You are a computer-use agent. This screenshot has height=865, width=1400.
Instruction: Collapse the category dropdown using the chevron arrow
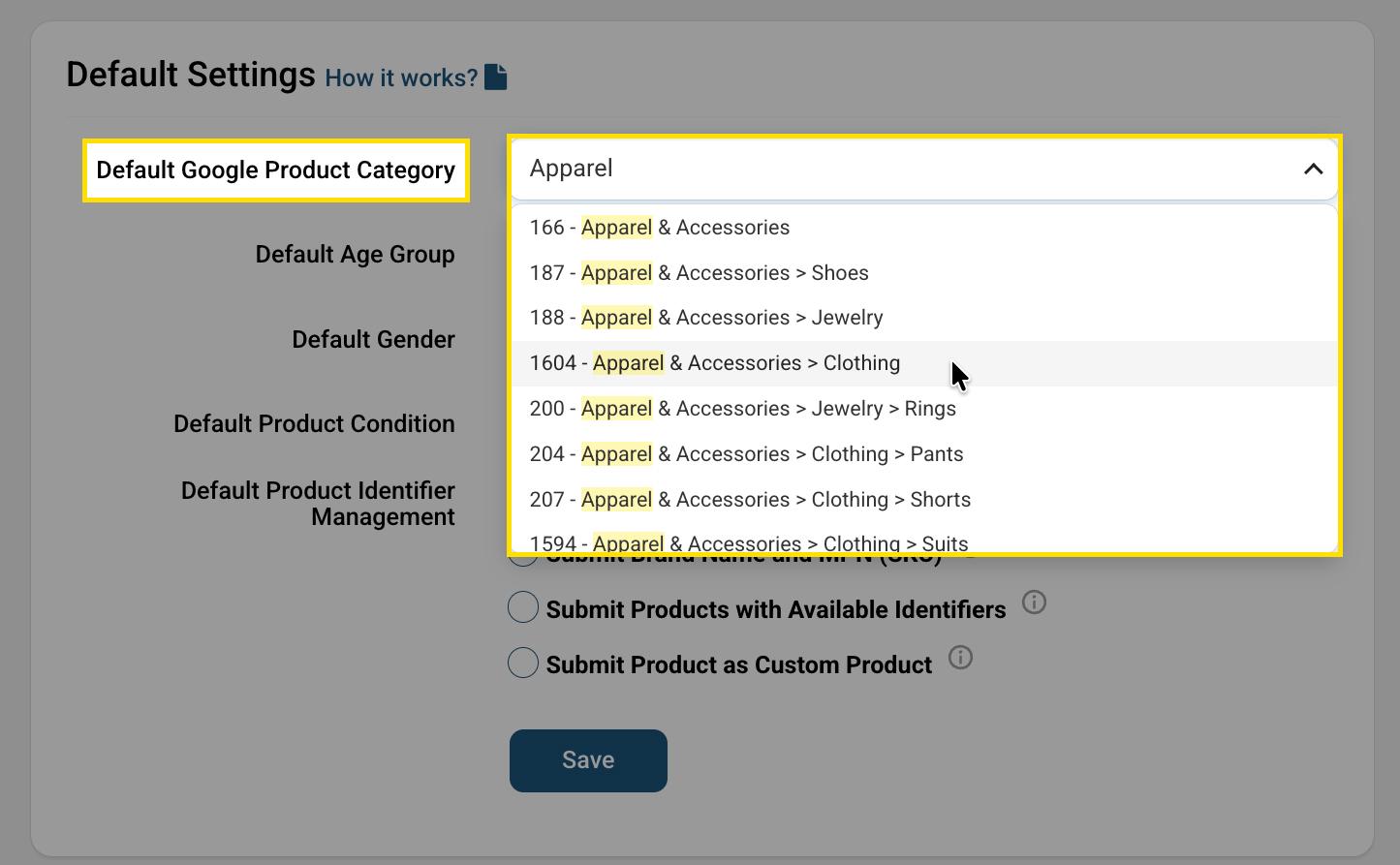coord(1313,170)
